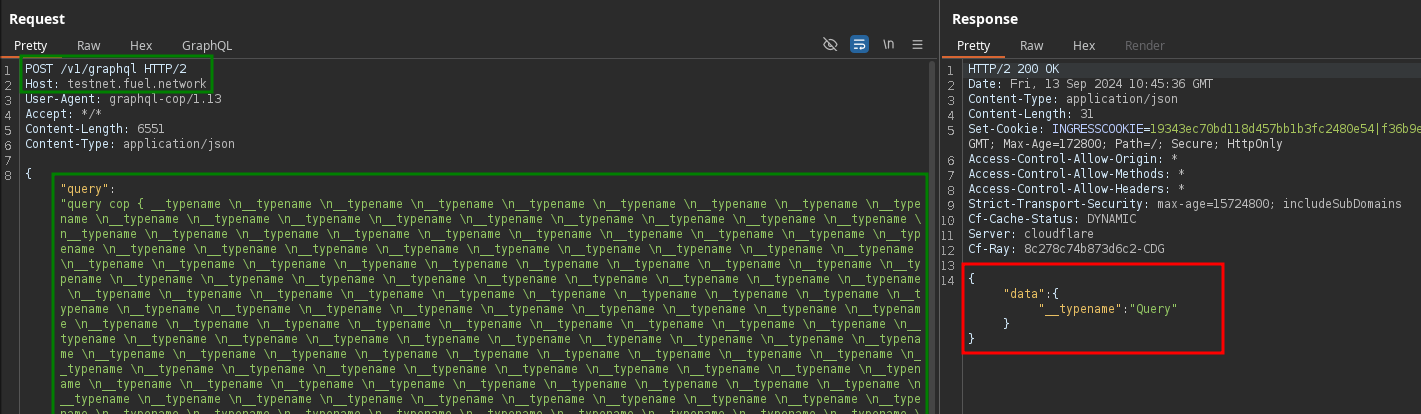The image size is (1421, 414).
Task: Click the response Content-Length: 31 header
Action: (1031, 114)
